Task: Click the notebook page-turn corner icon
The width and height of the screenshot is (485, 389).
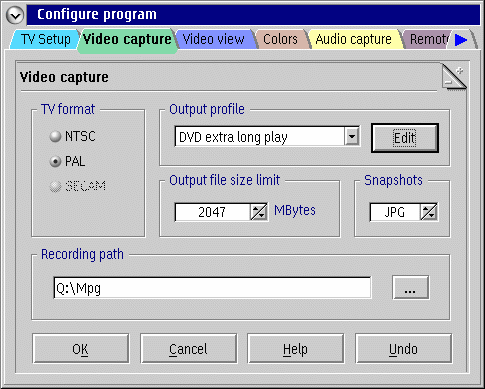Action: [454, 77]
